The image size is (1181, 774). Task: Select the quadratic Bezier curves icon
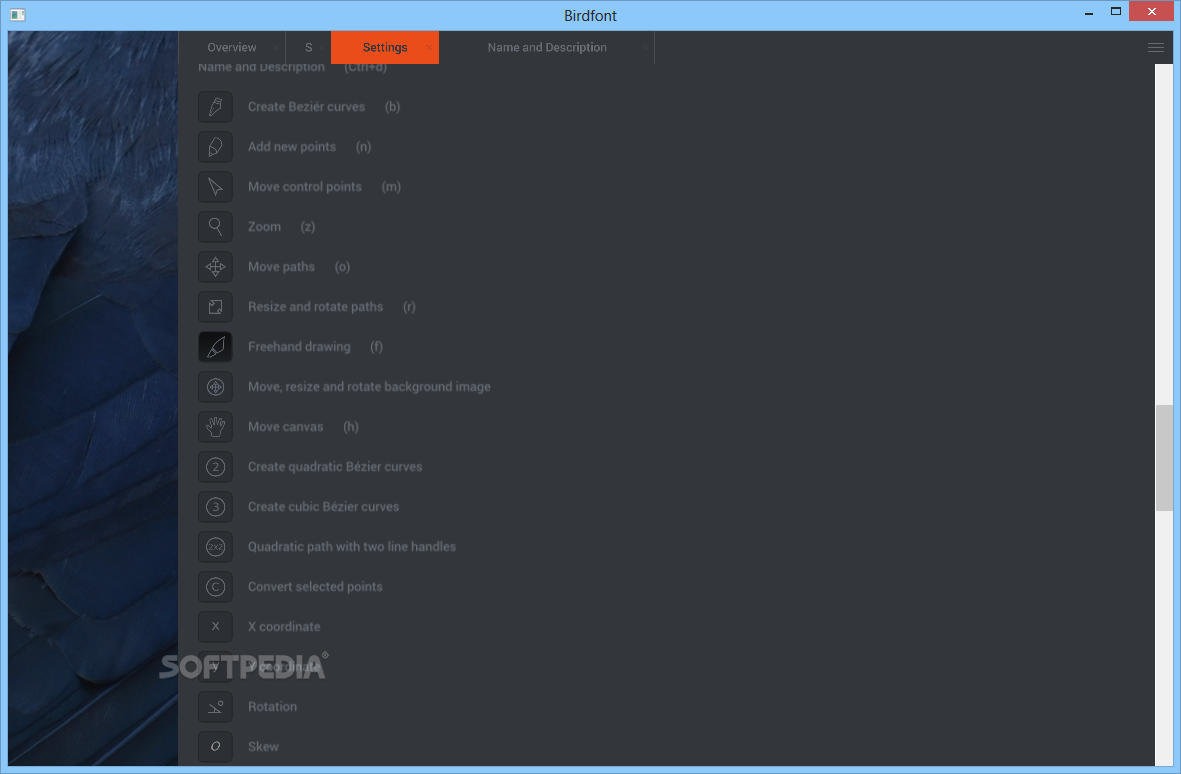click(x=215, y=466)
